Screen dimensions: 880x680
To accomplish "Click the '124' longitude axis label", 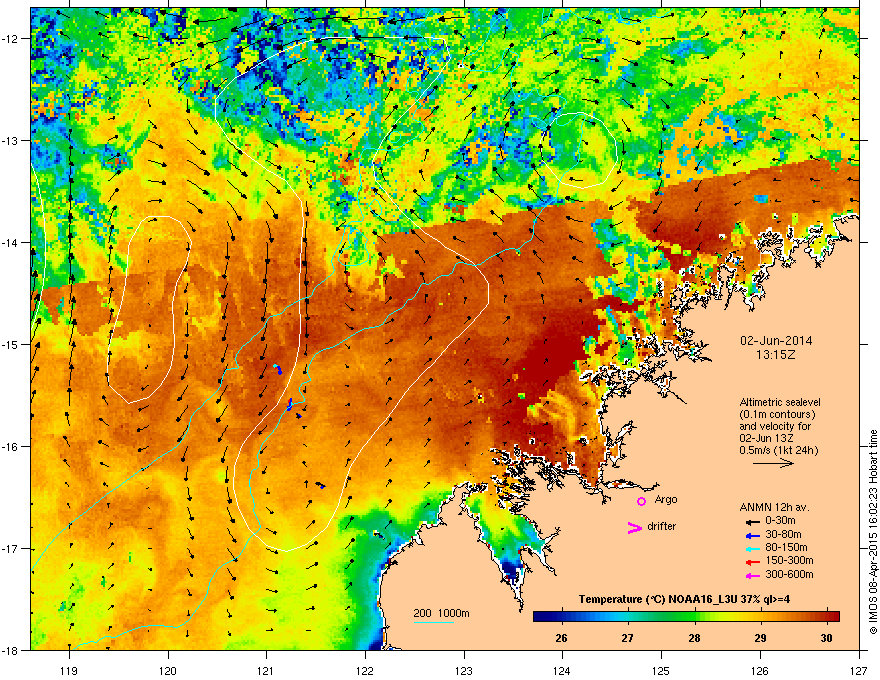I will pos(563,670).
